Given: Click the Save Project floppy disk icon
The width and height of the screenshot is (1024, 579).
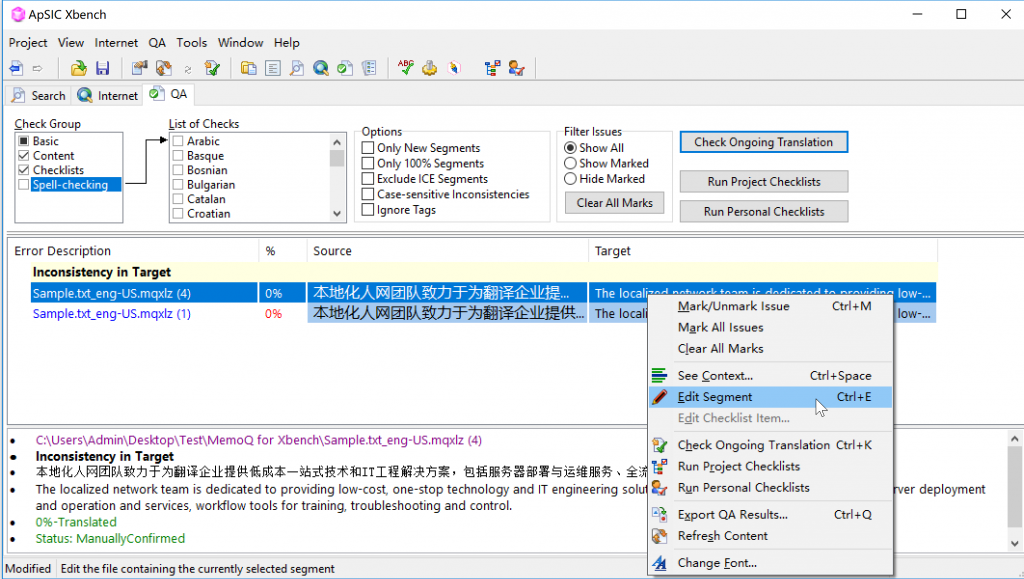Looking at the screenshot, I should 102,68.
